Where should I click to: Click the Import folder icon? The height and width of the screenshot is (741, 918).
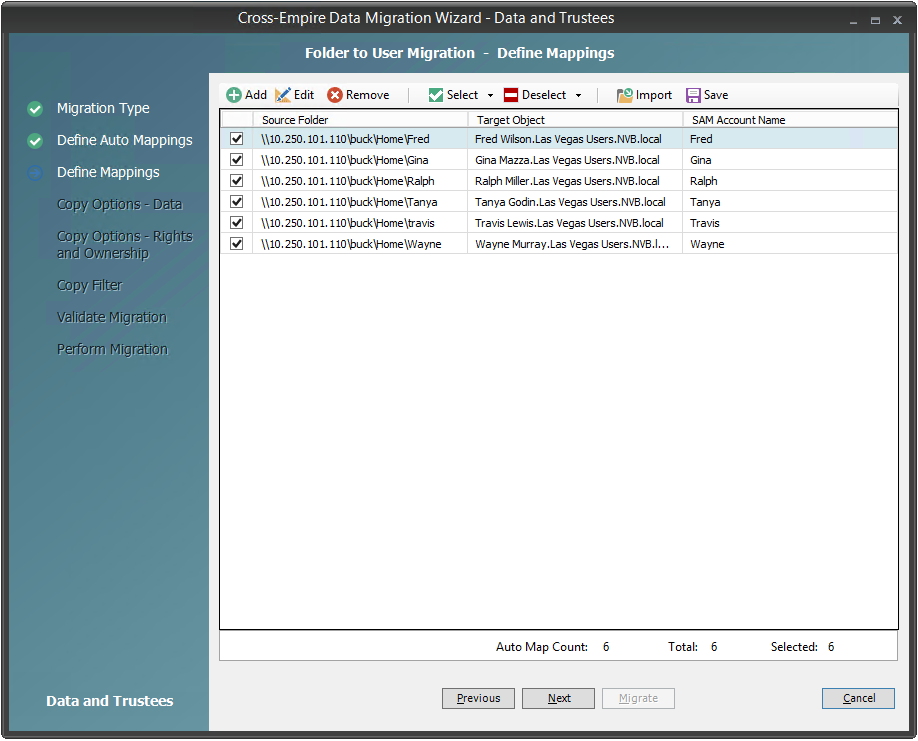pos(625,95)
